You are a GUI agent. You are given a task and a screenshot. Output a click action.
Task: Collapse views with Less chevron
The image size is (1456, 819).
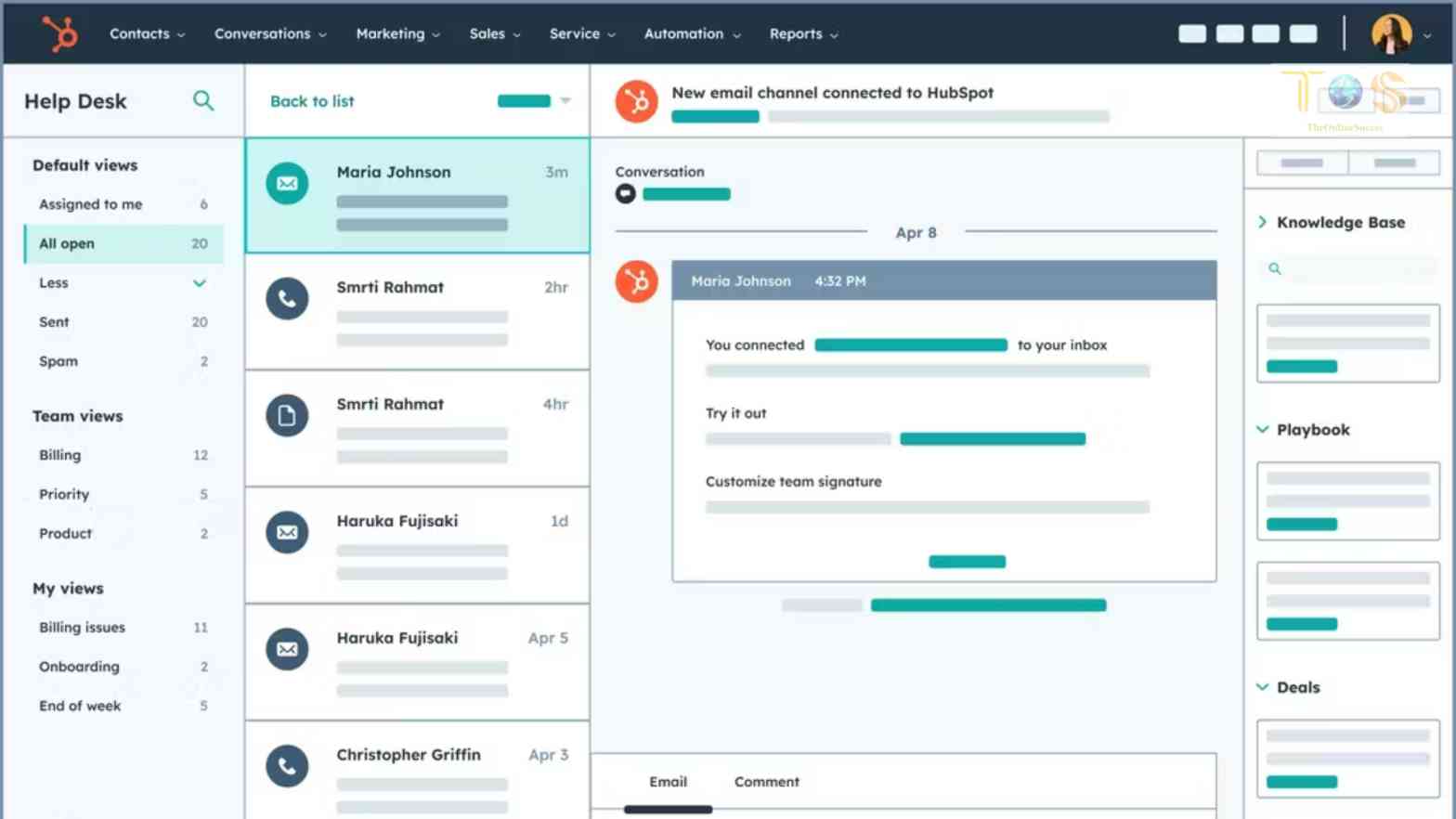pyautogui.click(x=199, y=283)
